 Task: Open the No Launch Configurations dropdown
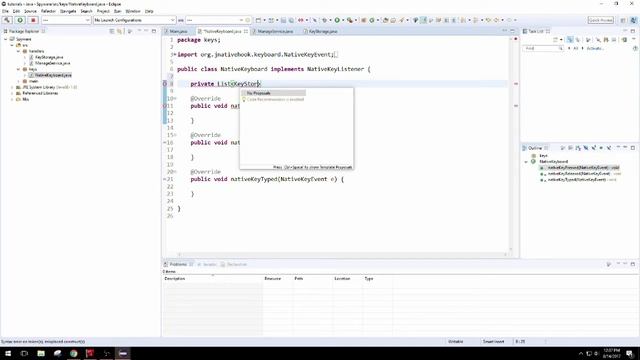point(134,20)
